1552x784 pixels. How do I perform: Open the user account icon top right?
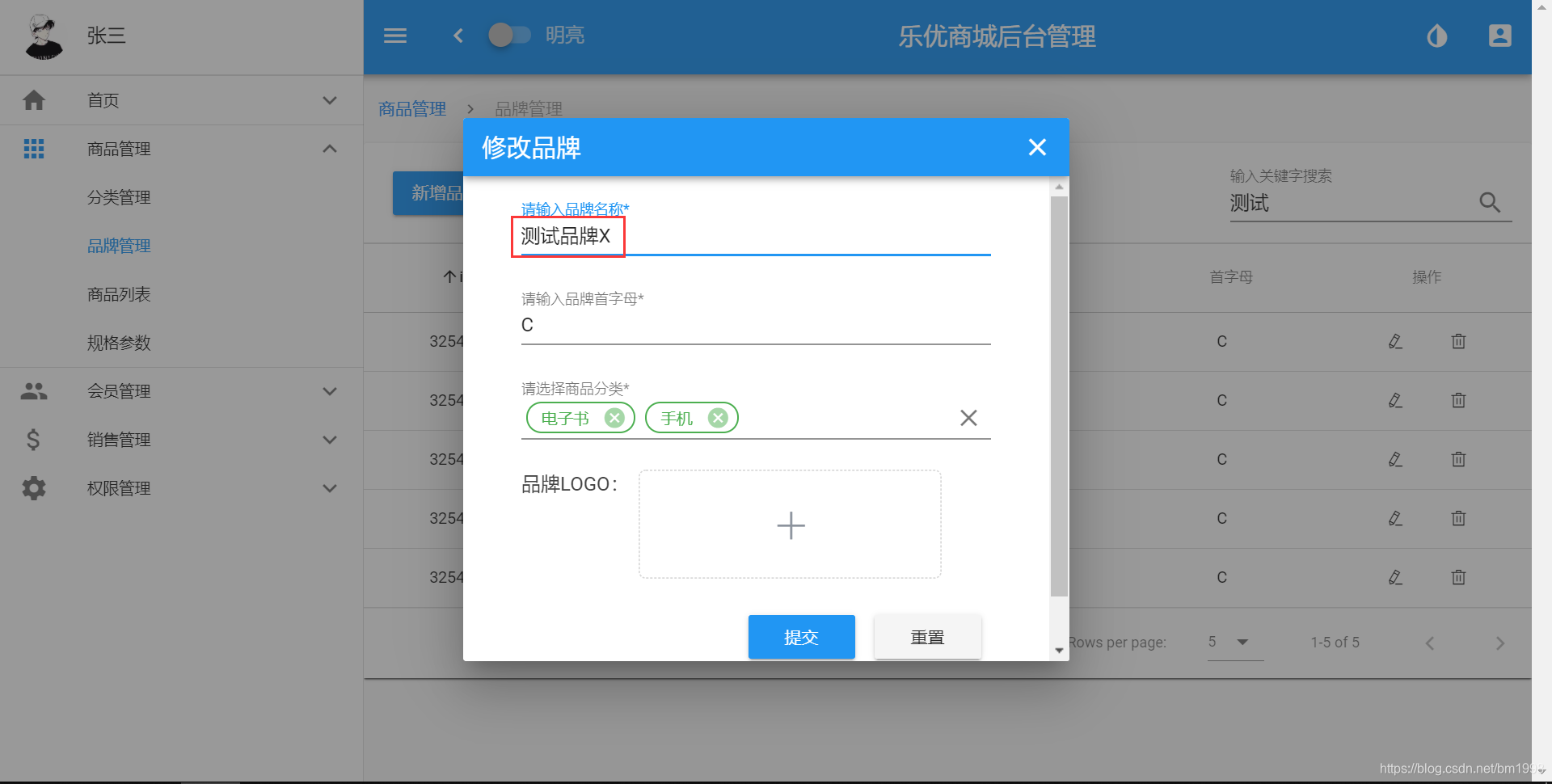coord(1499,36)
